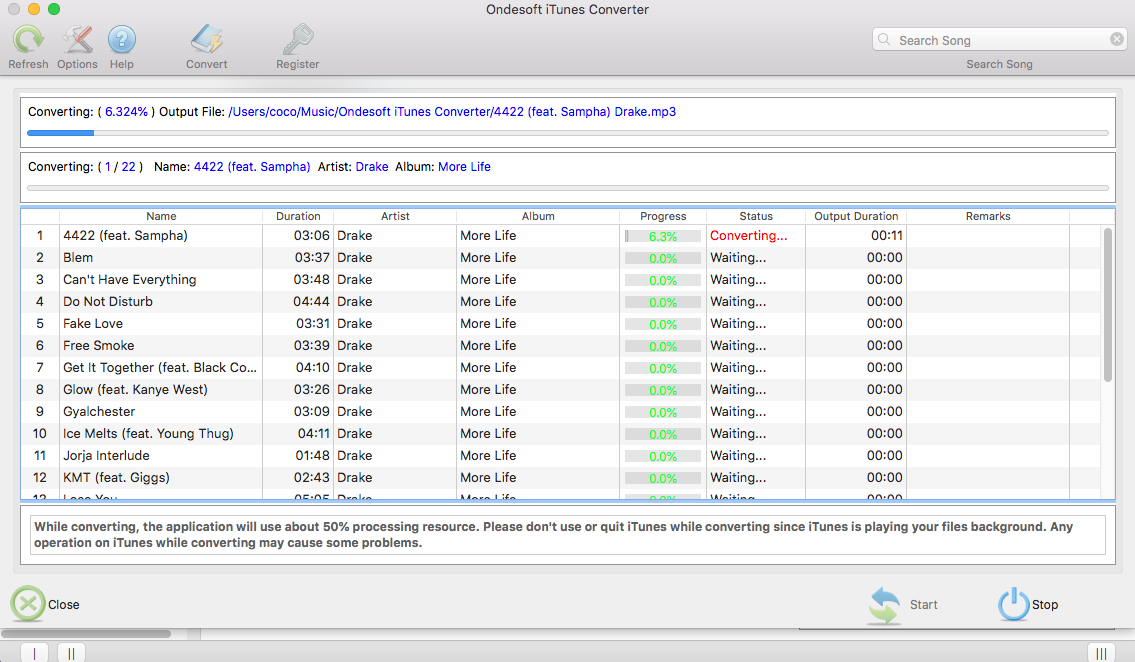Click the Output Duration column header
This screenshot has height=662, width=1135.
(x=856, y=216)
